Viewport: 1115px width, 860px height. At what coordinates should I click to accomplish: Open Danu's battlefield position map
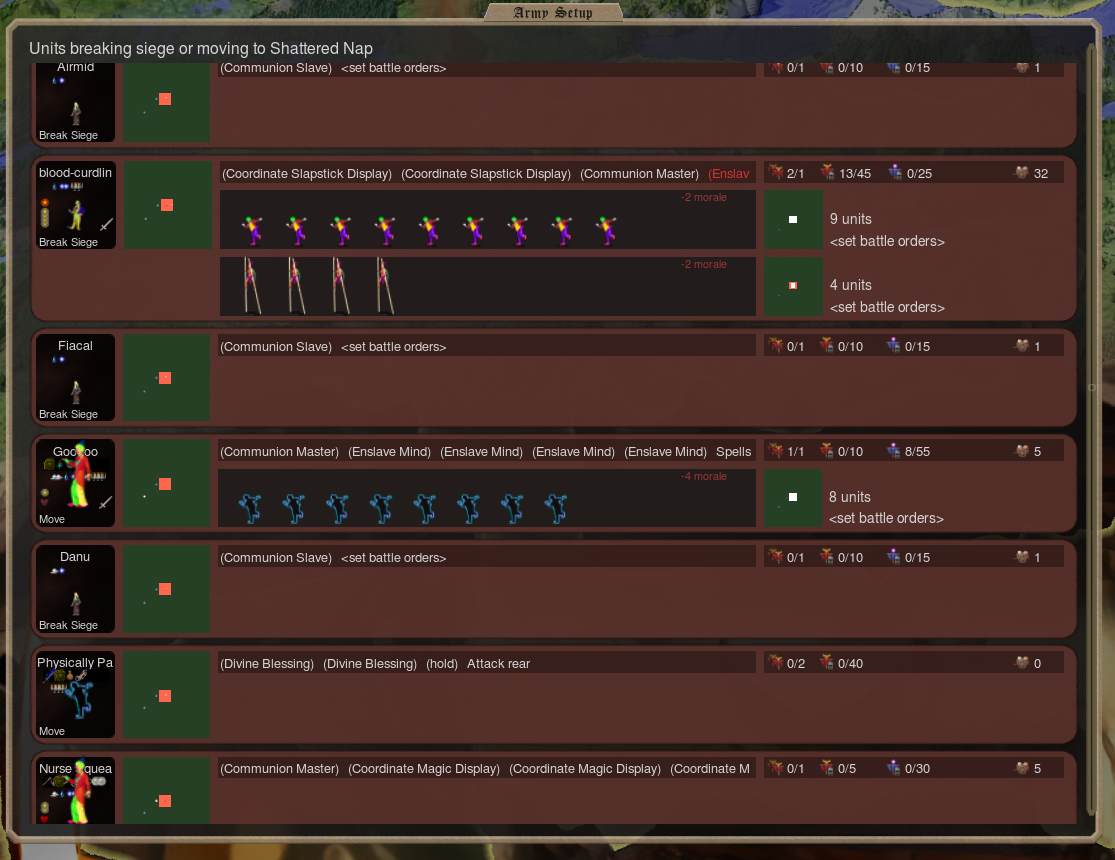166,589
